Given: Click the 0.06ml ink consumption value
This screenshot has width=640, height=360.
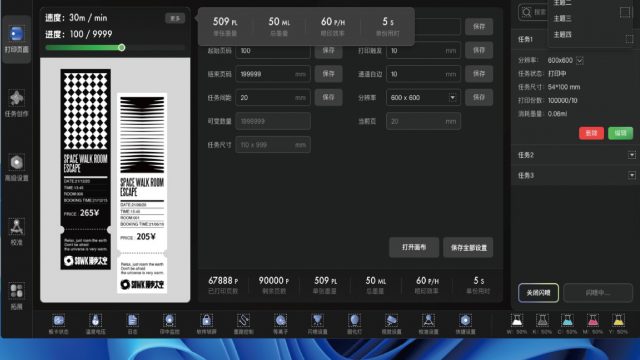Looking at the screenshot, I should [x=557, y=114].
